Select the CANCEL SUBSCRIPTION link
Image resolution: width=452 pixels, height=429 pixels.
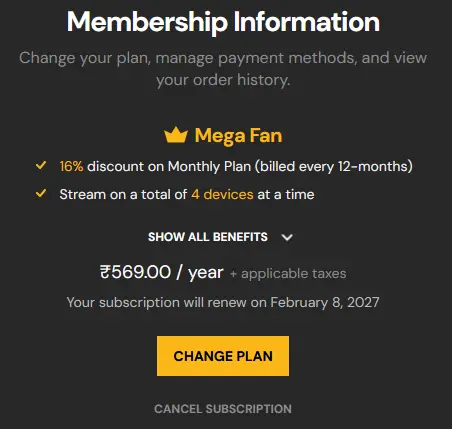click(223, 409)
